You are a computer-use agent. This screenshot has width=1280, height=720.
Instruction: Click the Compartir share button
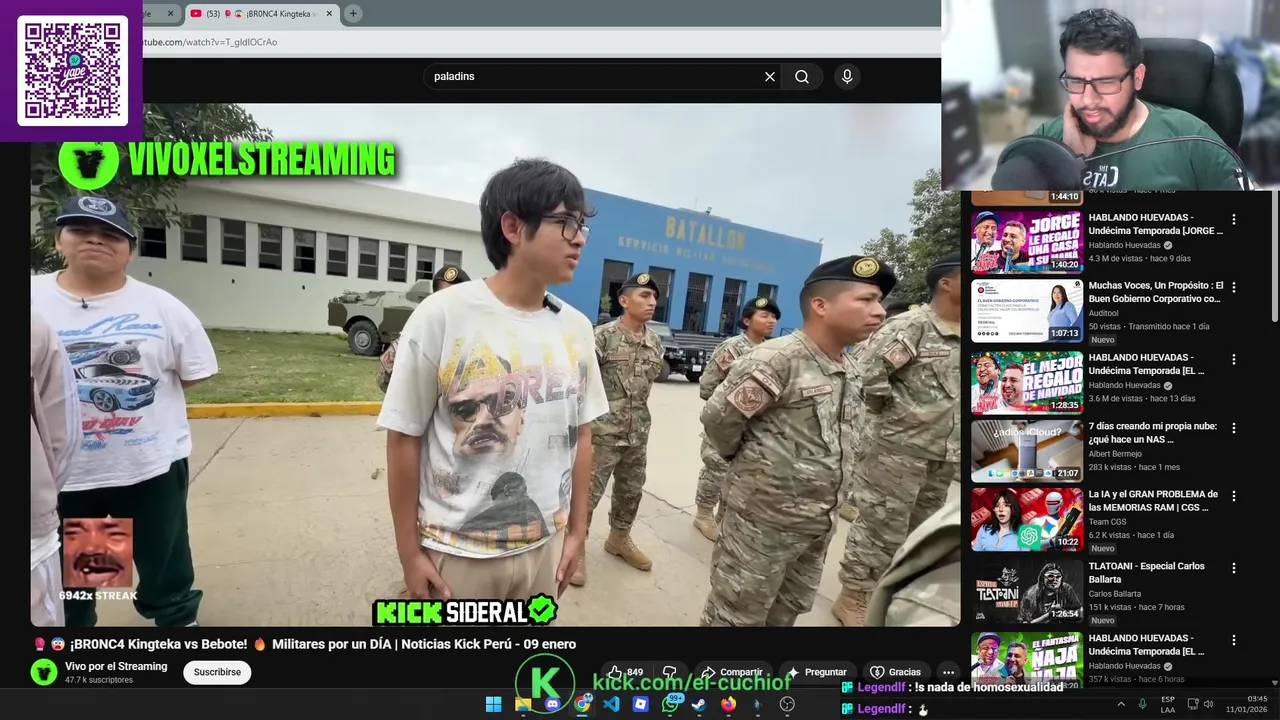tap(731, 672)
